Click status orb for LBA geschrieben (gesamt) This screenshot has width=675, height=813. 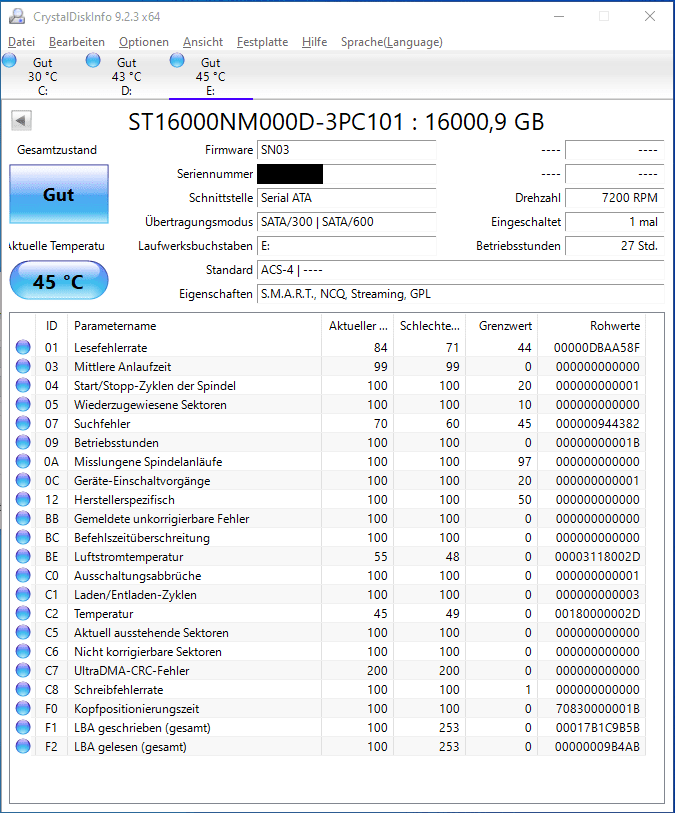23,727
